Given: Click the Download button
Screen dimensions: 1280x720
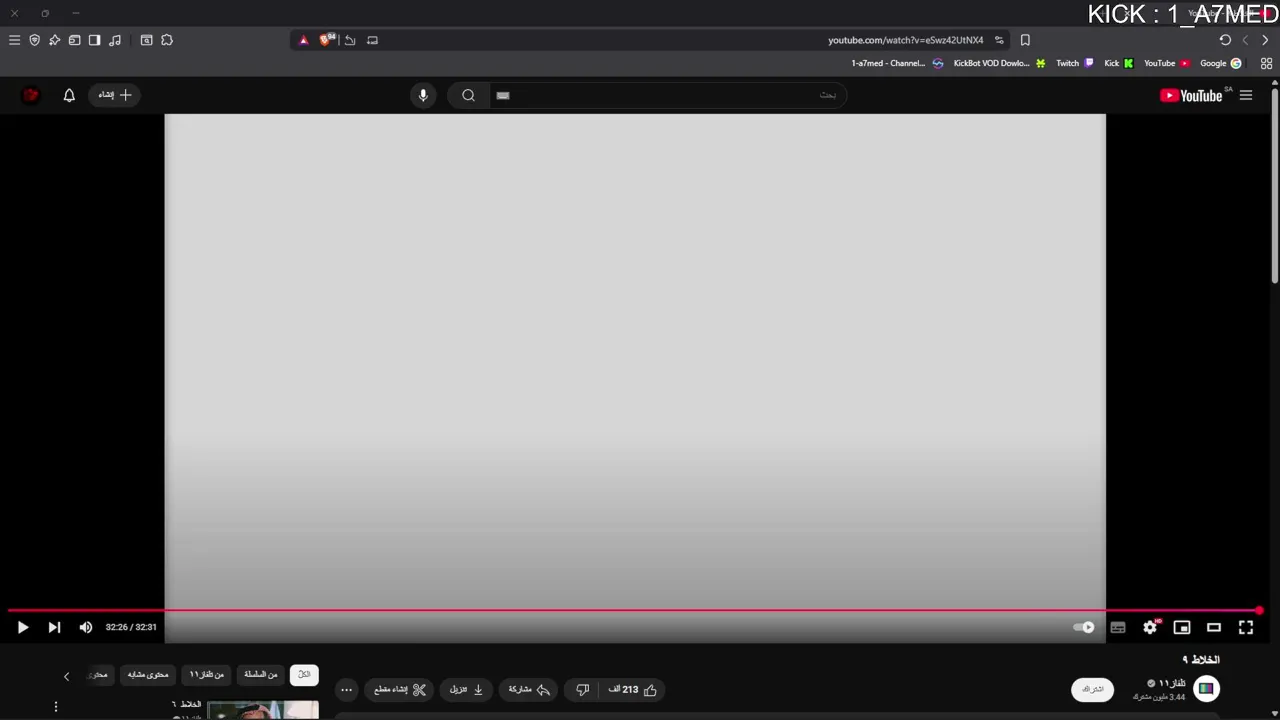Looking at the screenshot, I should click(x=466, y=689).
